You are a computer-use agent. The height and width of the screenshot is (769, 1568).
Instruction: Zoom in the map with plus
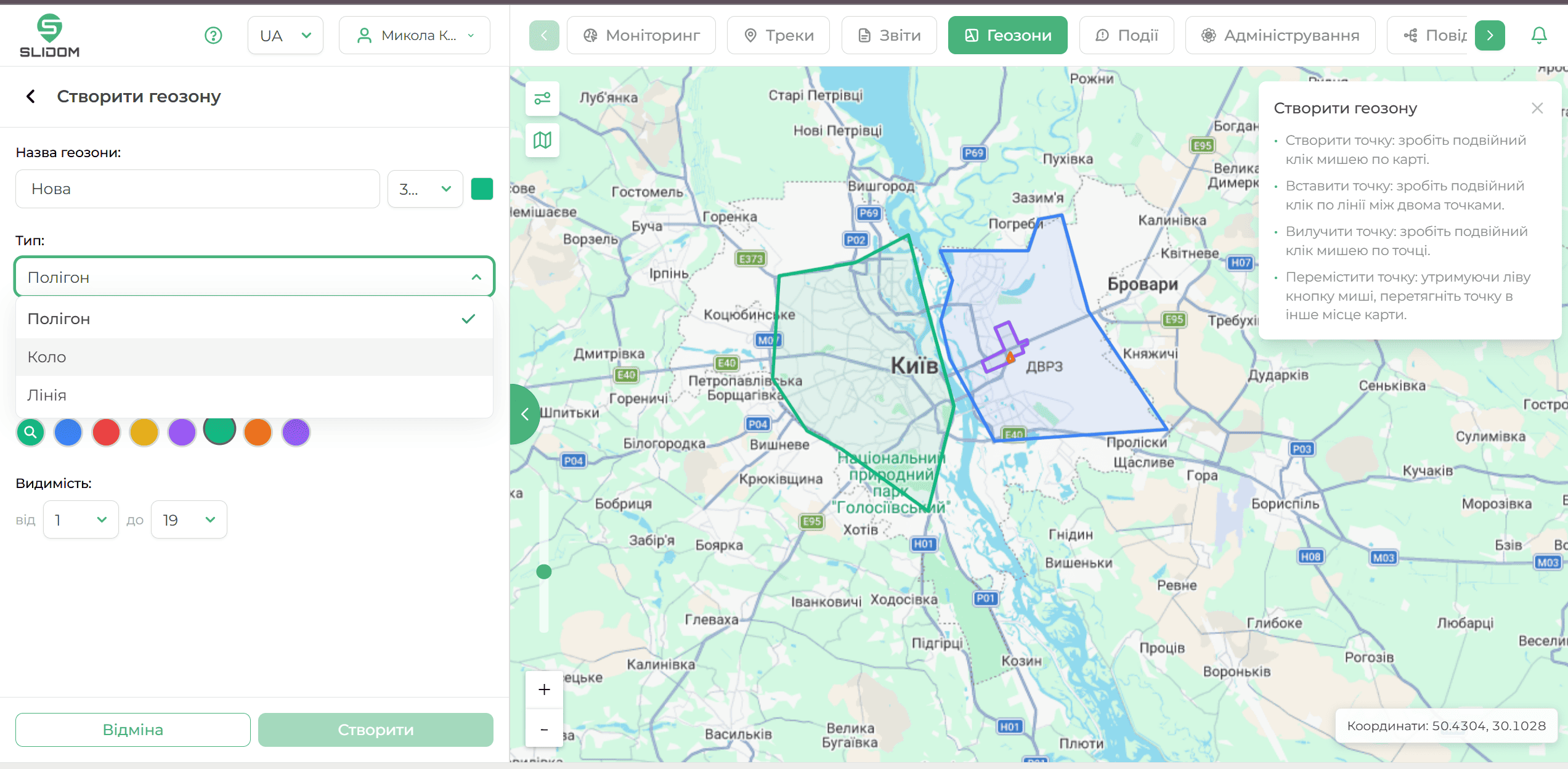544,690
